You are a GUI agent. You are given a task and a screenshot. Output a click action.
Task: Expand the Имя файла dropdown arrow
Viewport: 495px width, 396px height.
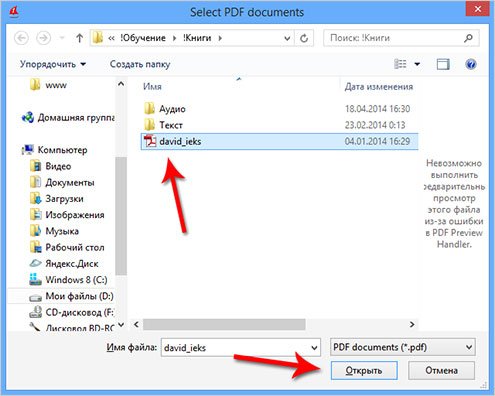coord(314,348)
